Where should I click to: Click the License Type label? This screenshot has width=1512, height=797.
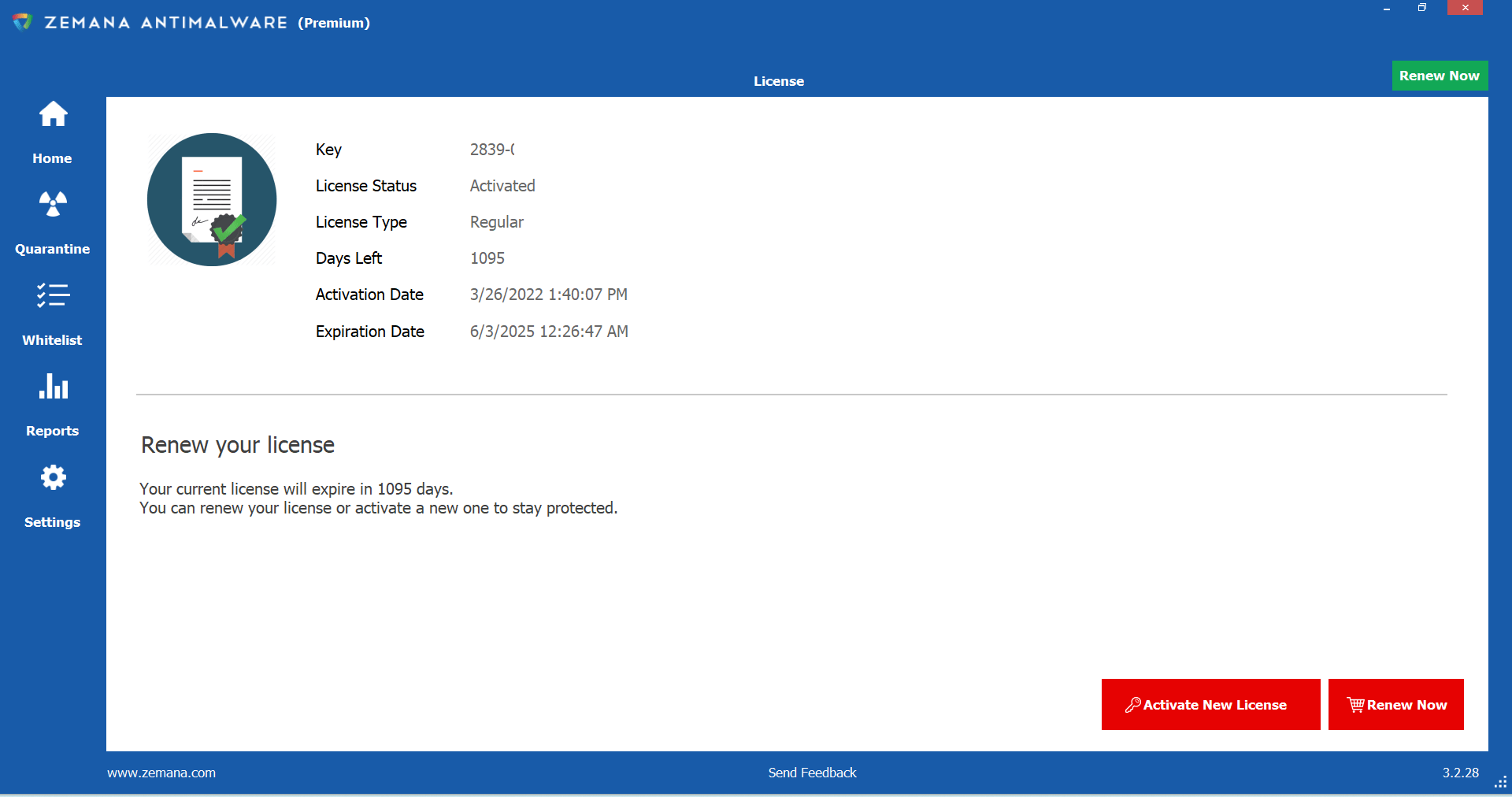(361, 222)
